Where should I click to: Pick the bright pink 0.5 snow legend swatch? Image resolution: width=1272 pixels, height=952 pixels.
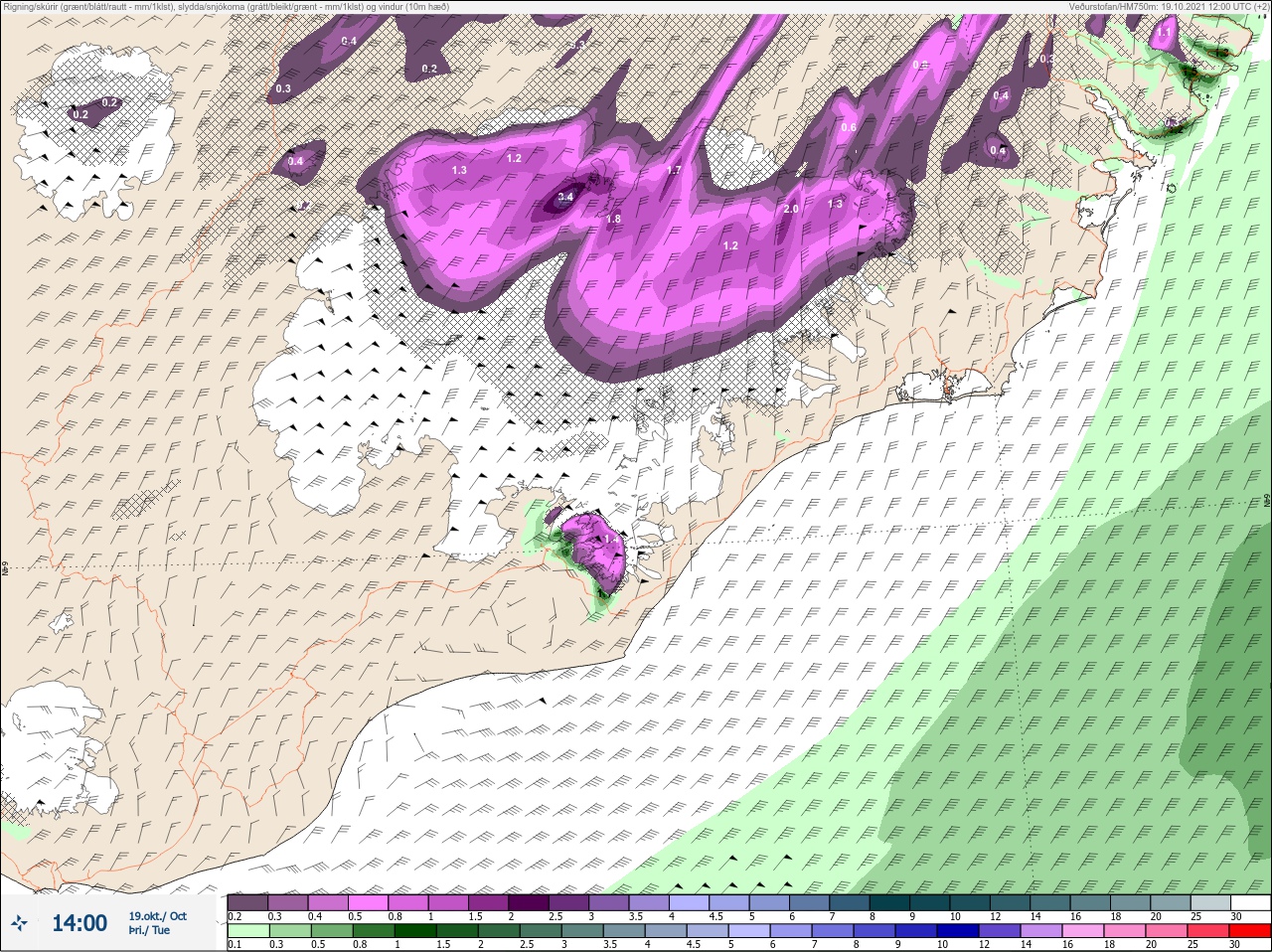tap(369, 902)
